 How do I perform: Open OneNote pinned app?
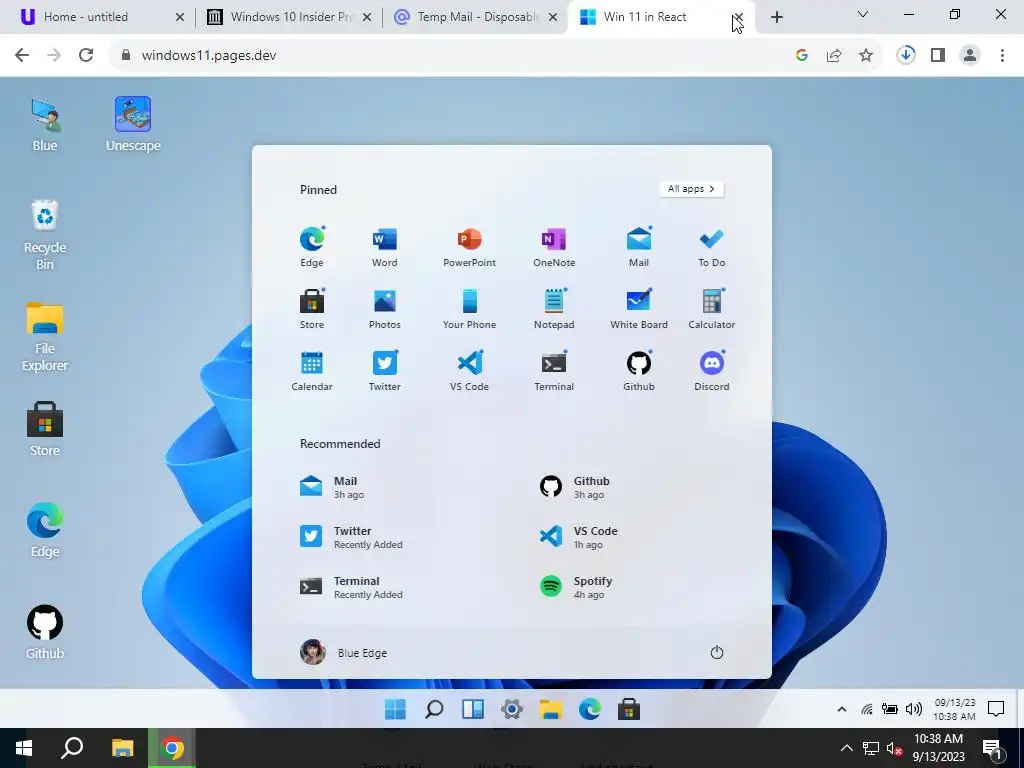coord(554,246)
